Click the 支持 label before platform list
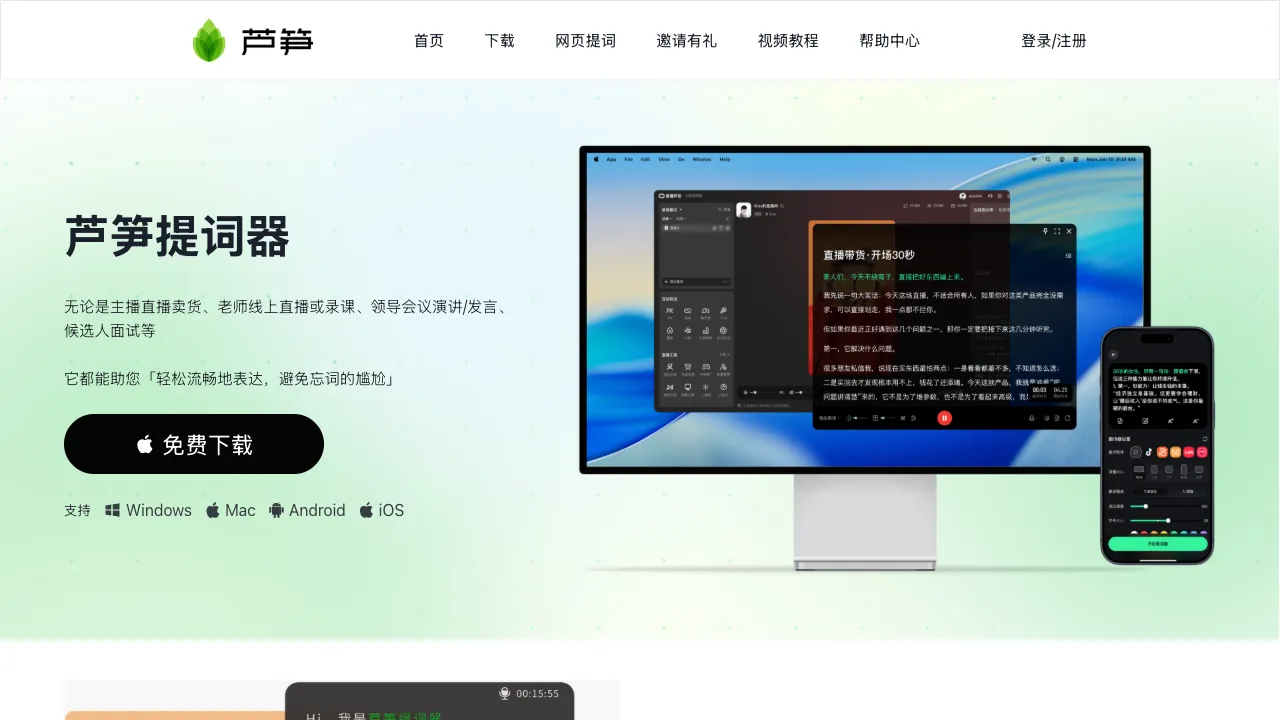The image size is (1280, 720). [77, 510]
